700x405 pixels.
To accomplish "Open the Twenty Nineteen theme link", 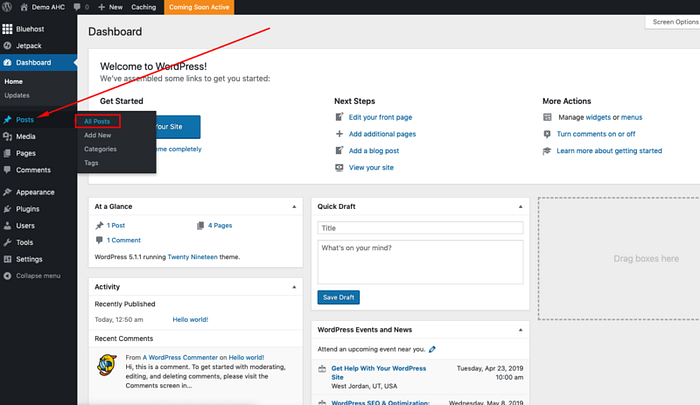I will 192,257.
